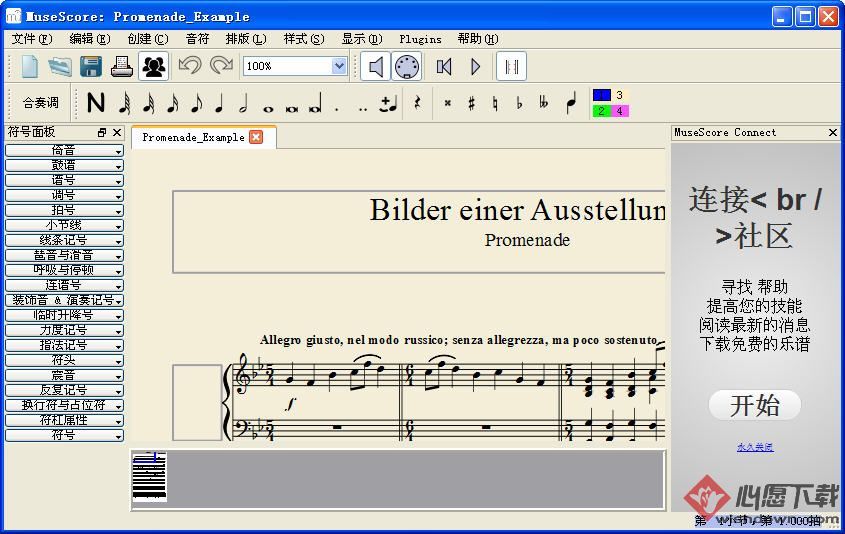Select the half note duration

coord(244,102)
